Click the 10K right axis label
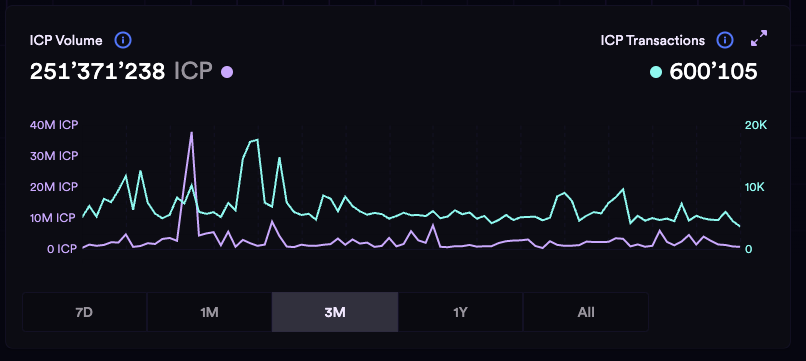 (x=755, y=187)
